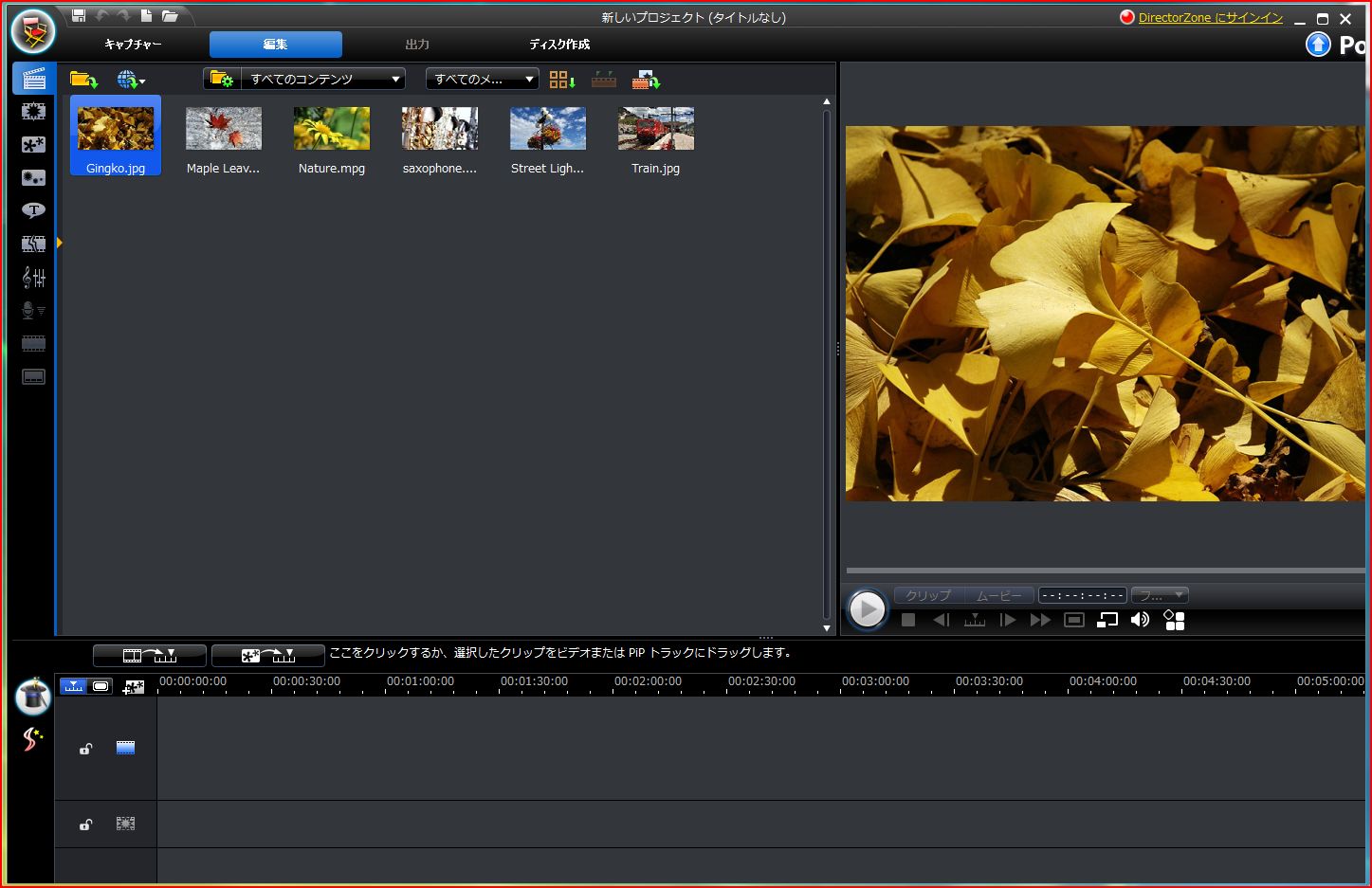This screenshot has height=888, width=1372.
Task: Switch to the キャプチャー tab
Action: point(133,45)
